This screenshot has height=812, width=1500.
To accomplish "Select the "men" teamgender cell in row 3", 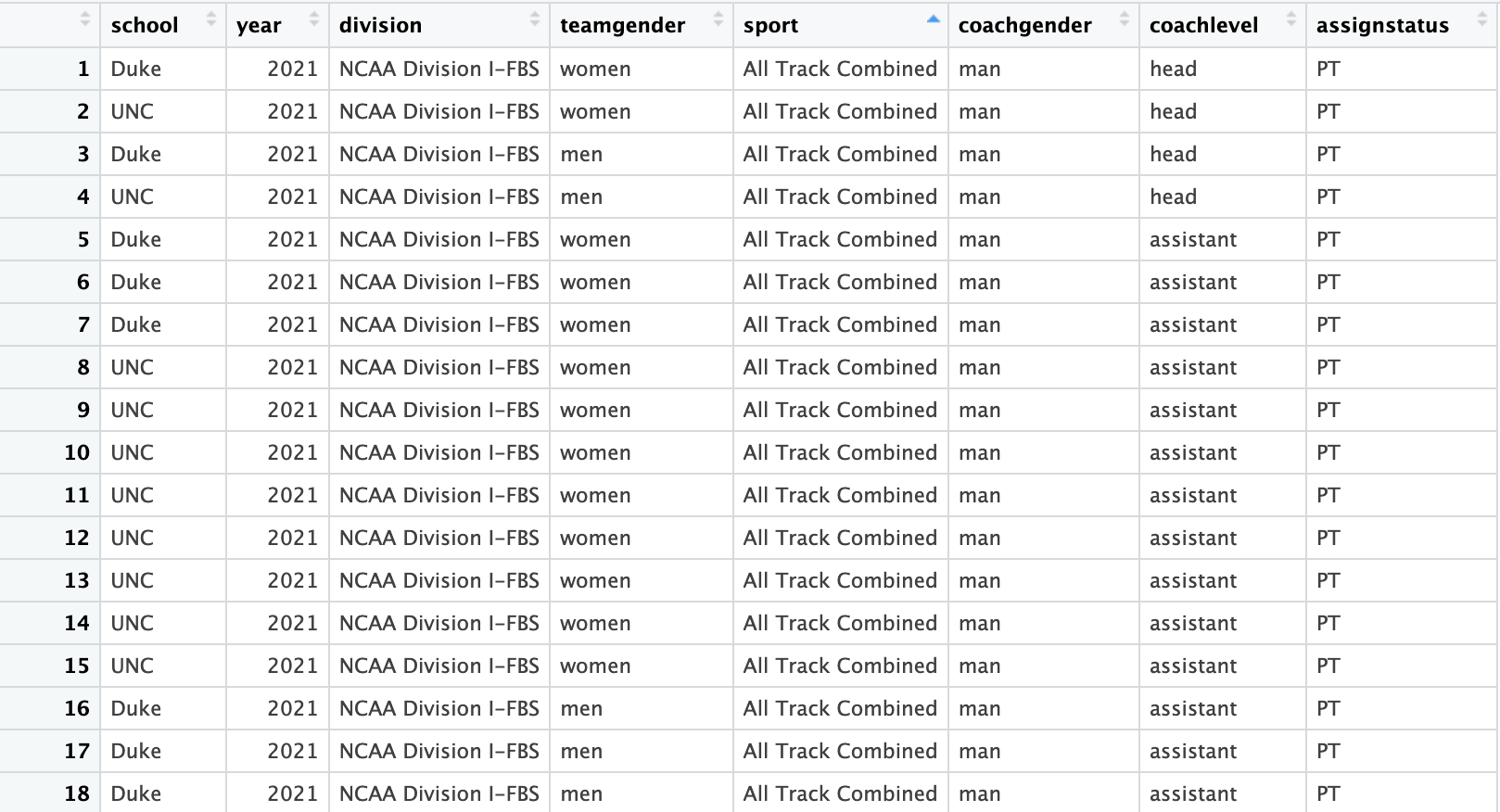I will pyautogui.click(x=581, y=155).
